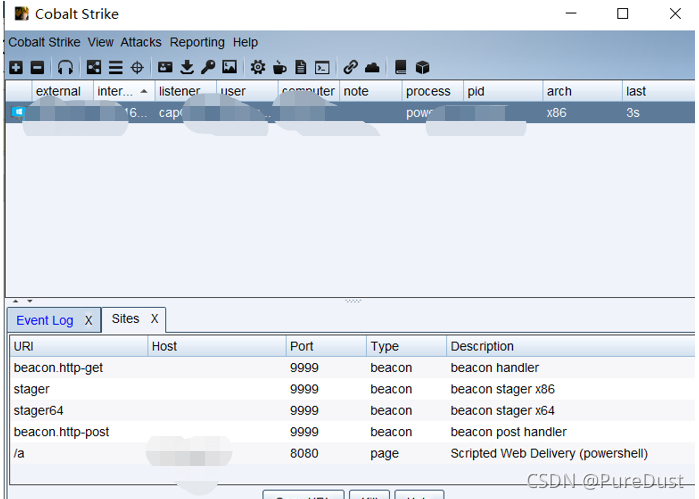Click the document Office macro icon

point(301,67)
